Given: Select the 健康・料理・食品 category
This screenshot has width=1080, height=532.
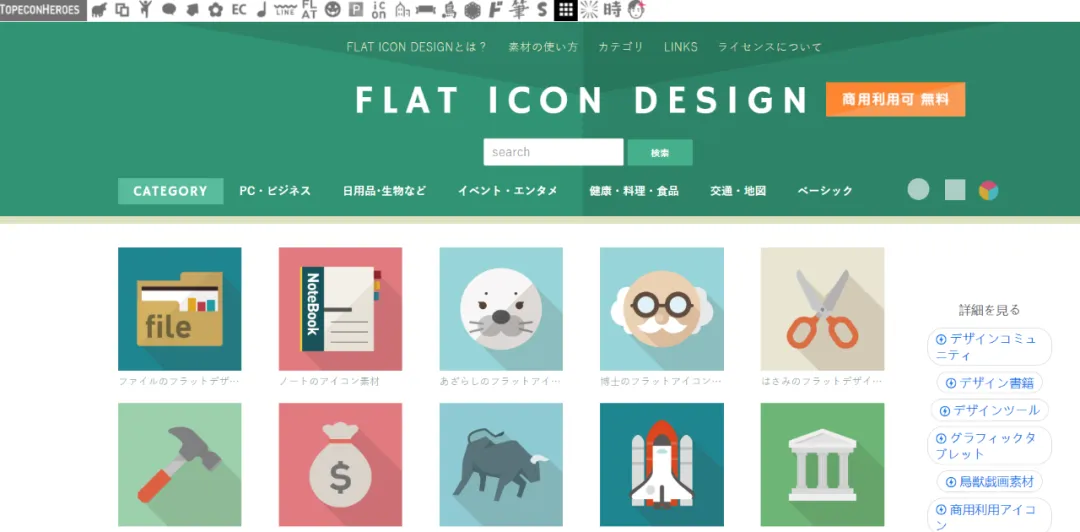Looking at the screenshot, I should (x=634, y=191).
